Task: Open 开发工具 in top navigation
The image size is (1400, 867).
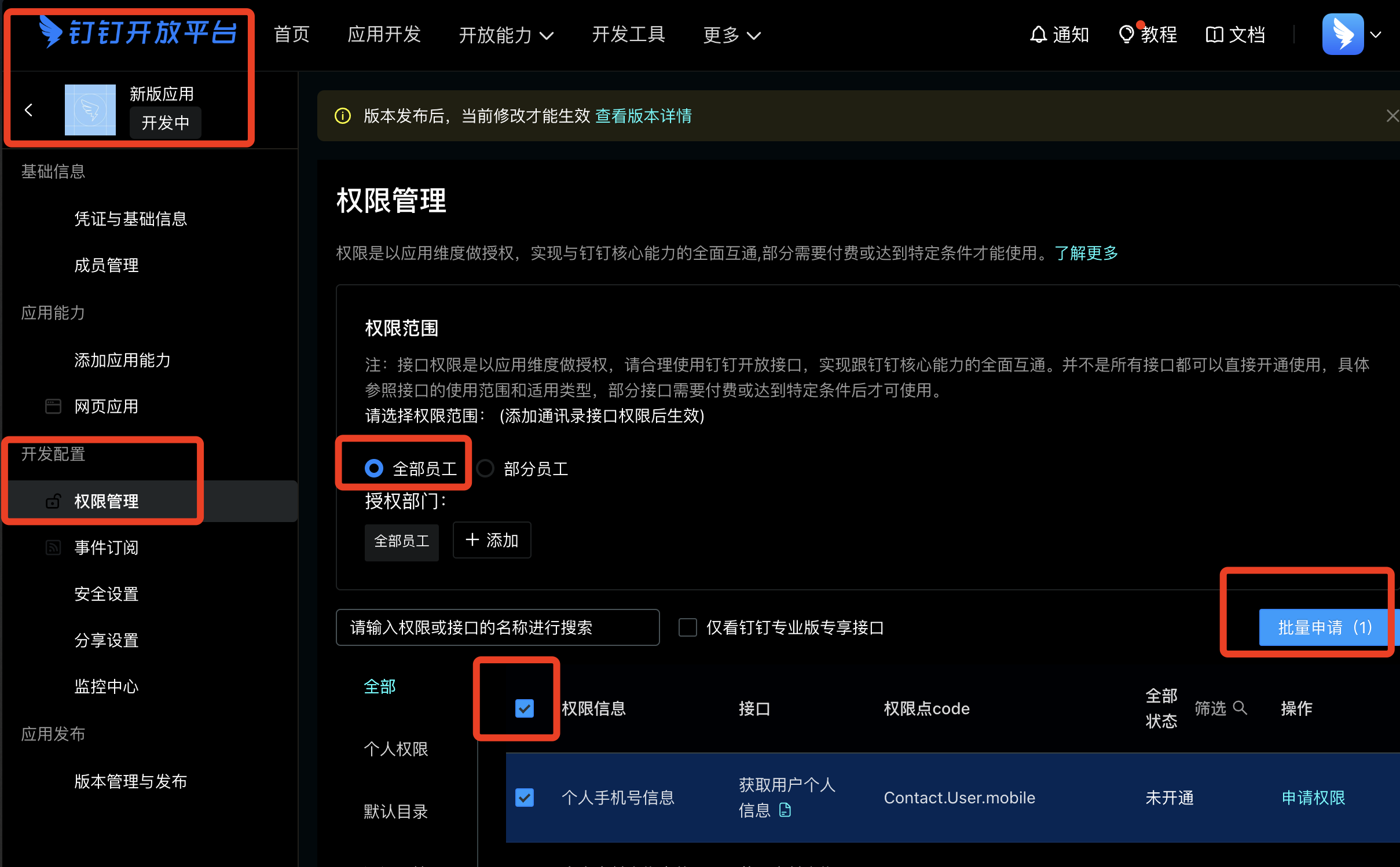Action: pyautogui.click(x=629, y=34)
